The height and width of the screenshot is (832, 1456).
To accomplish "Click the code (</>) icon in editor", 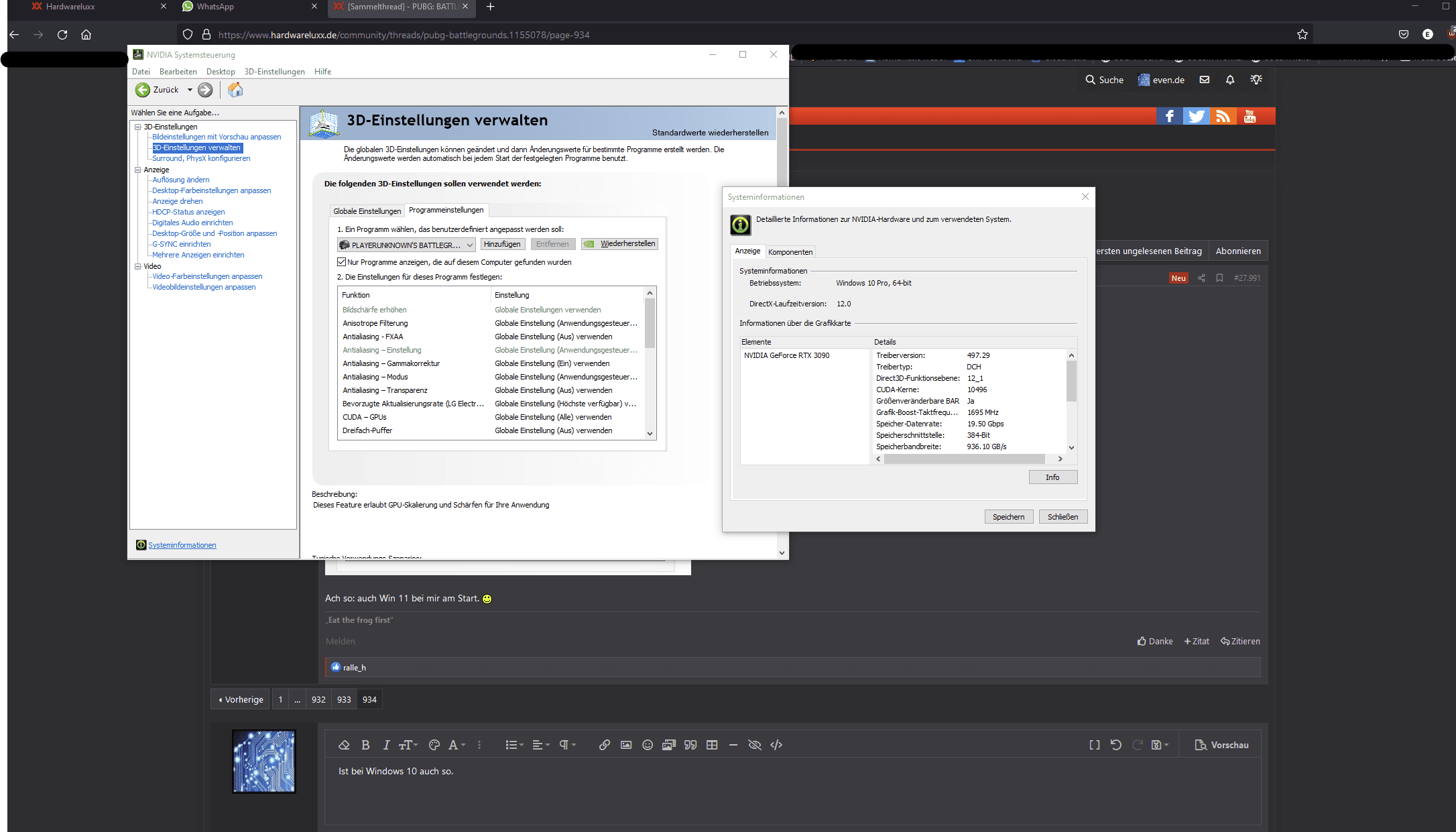I will pos(776,745).
